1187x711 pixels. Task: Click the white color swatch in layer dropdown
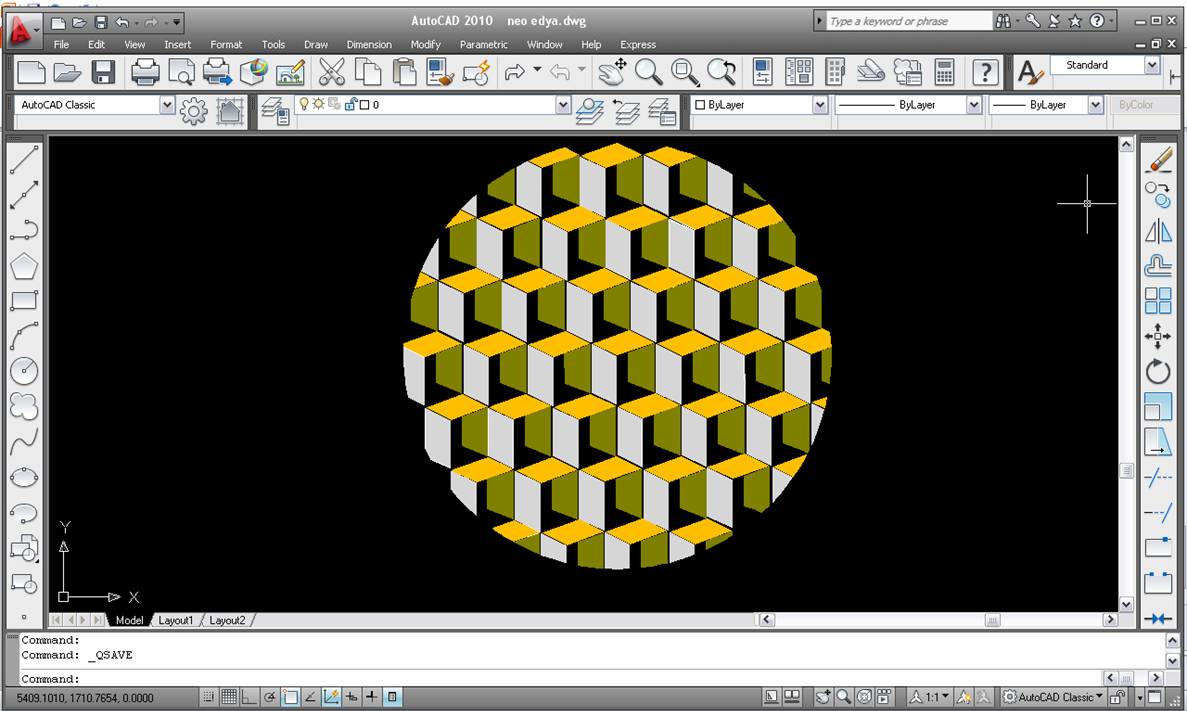(364, 104)
